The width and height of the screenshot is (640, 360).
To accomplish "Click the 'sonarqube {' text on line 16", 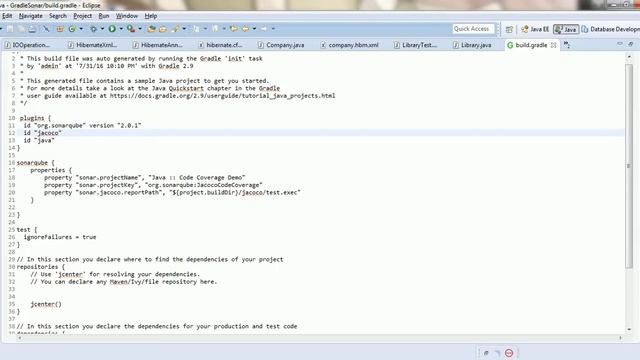I will 36,163.
